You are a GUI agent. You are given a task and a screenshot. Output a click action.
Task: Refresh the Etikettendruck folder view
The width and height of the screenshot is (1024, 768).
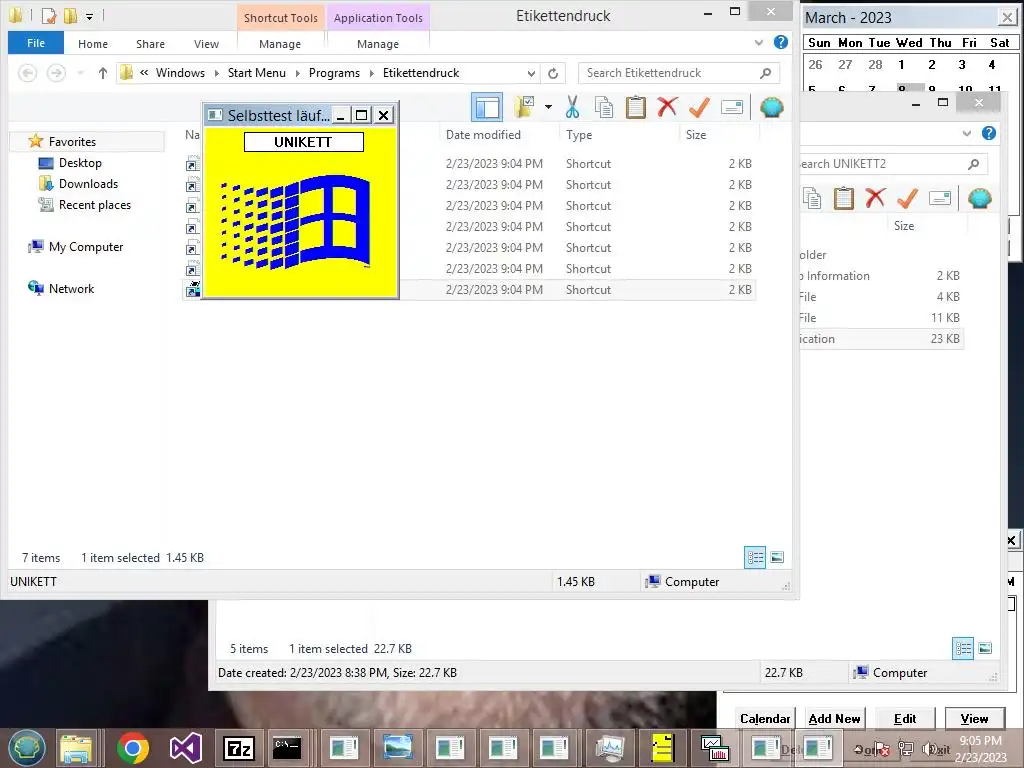(553, 73)
